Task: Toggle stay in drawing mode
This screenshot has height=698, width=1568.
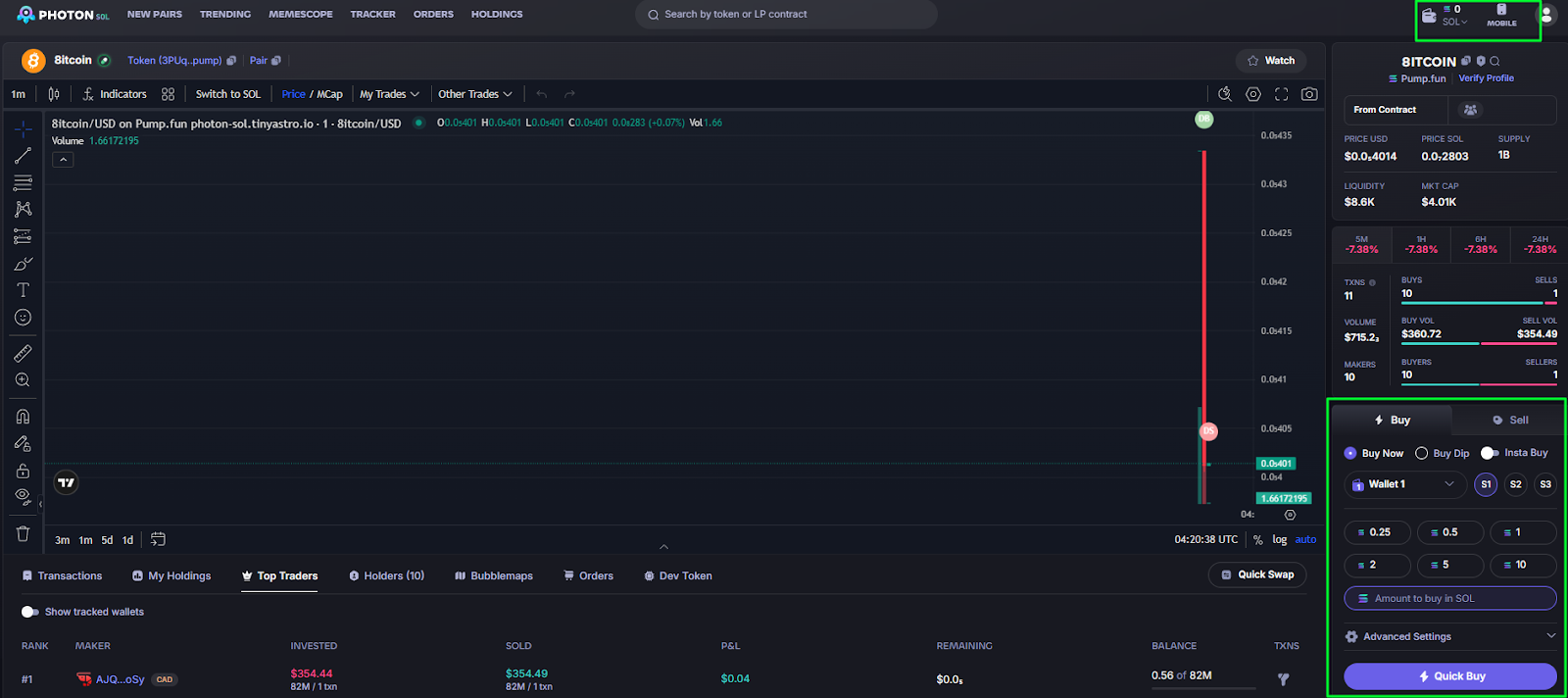Action: (x=23, y=444)
